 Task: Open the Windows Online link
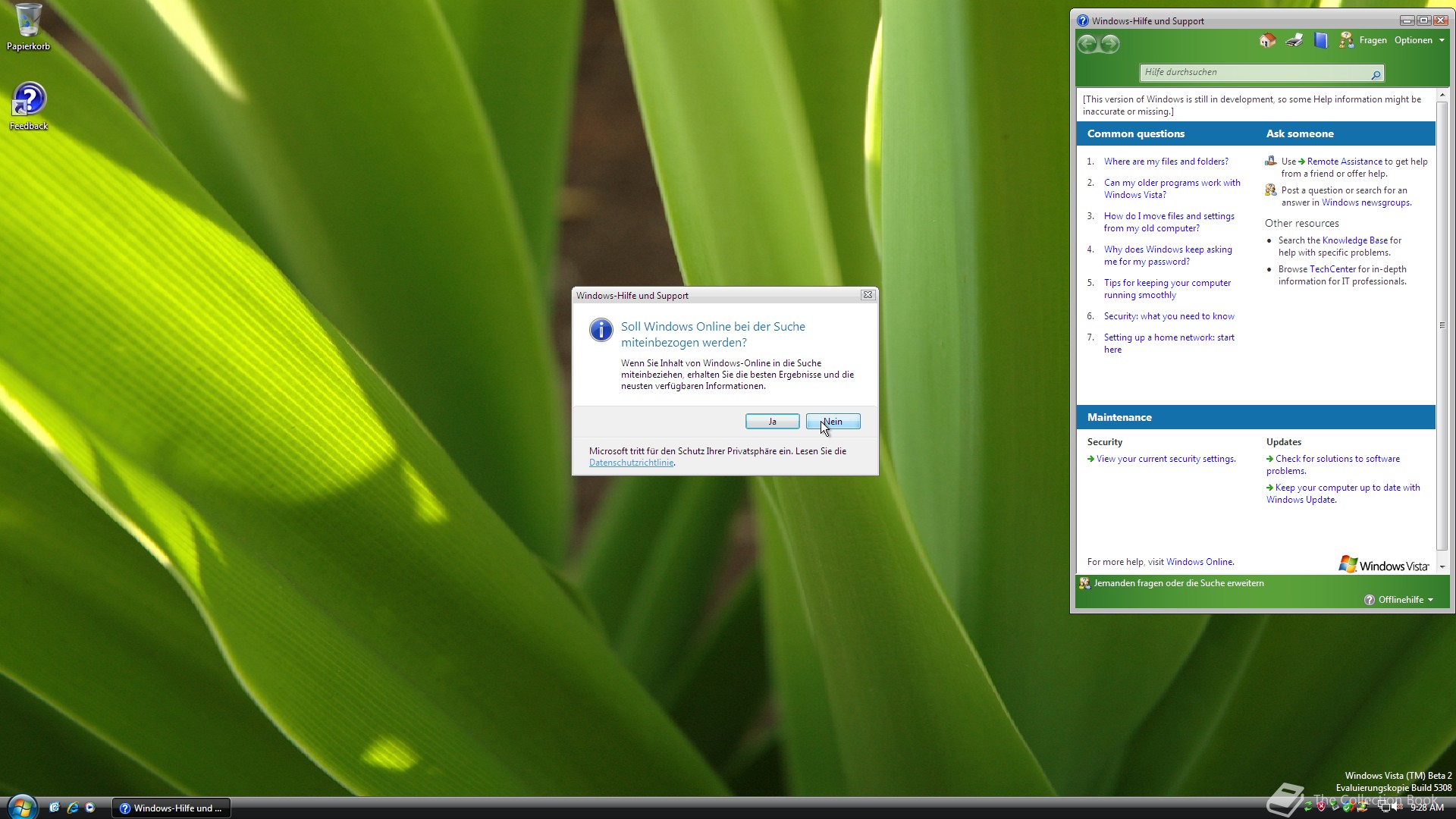click(x=1200, y=562)
